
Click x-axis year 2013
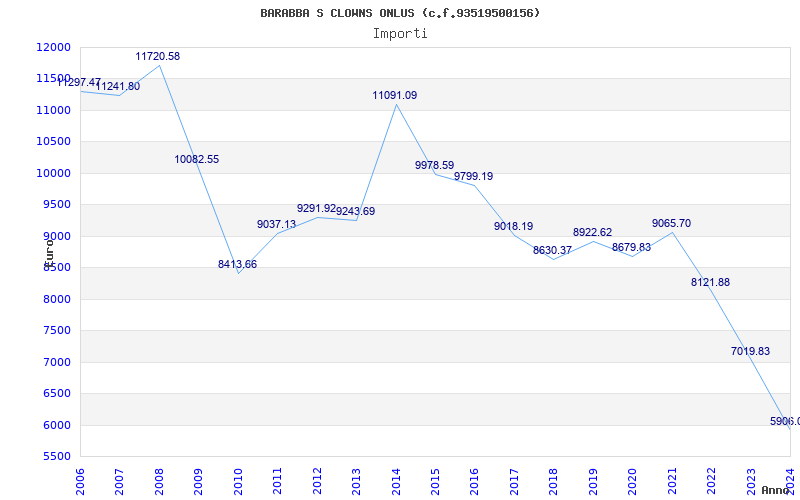pyautogui.click(x=356, y=481)
